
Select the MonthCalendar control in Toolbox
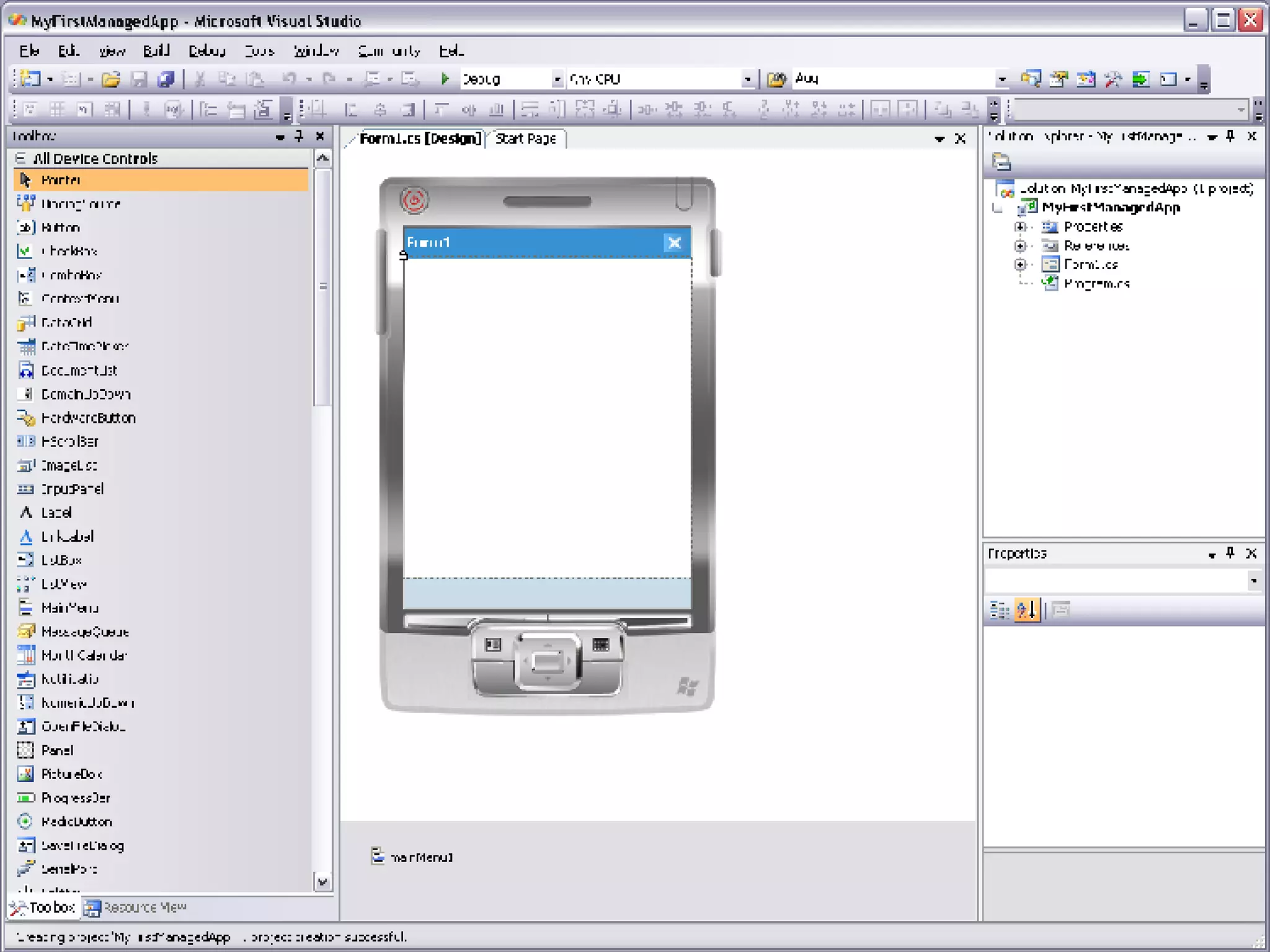[x=161, y=655]
